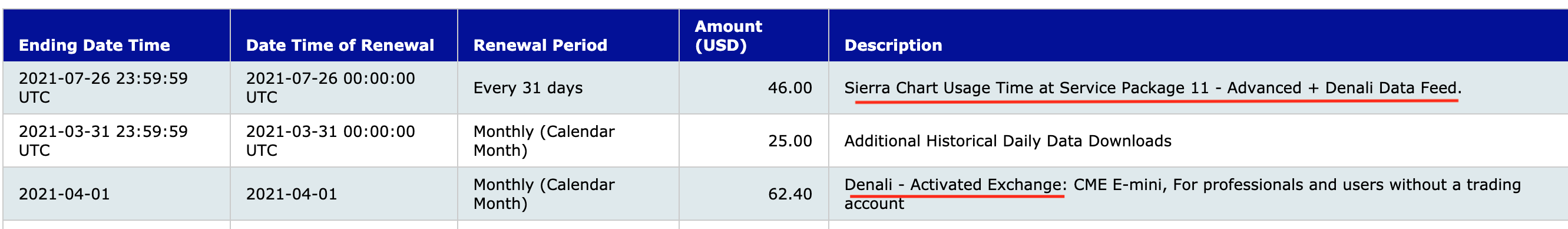Viewport: 1568px width, 229px height.
Task: Click the Amount (USD) column header
Action: 728,35
